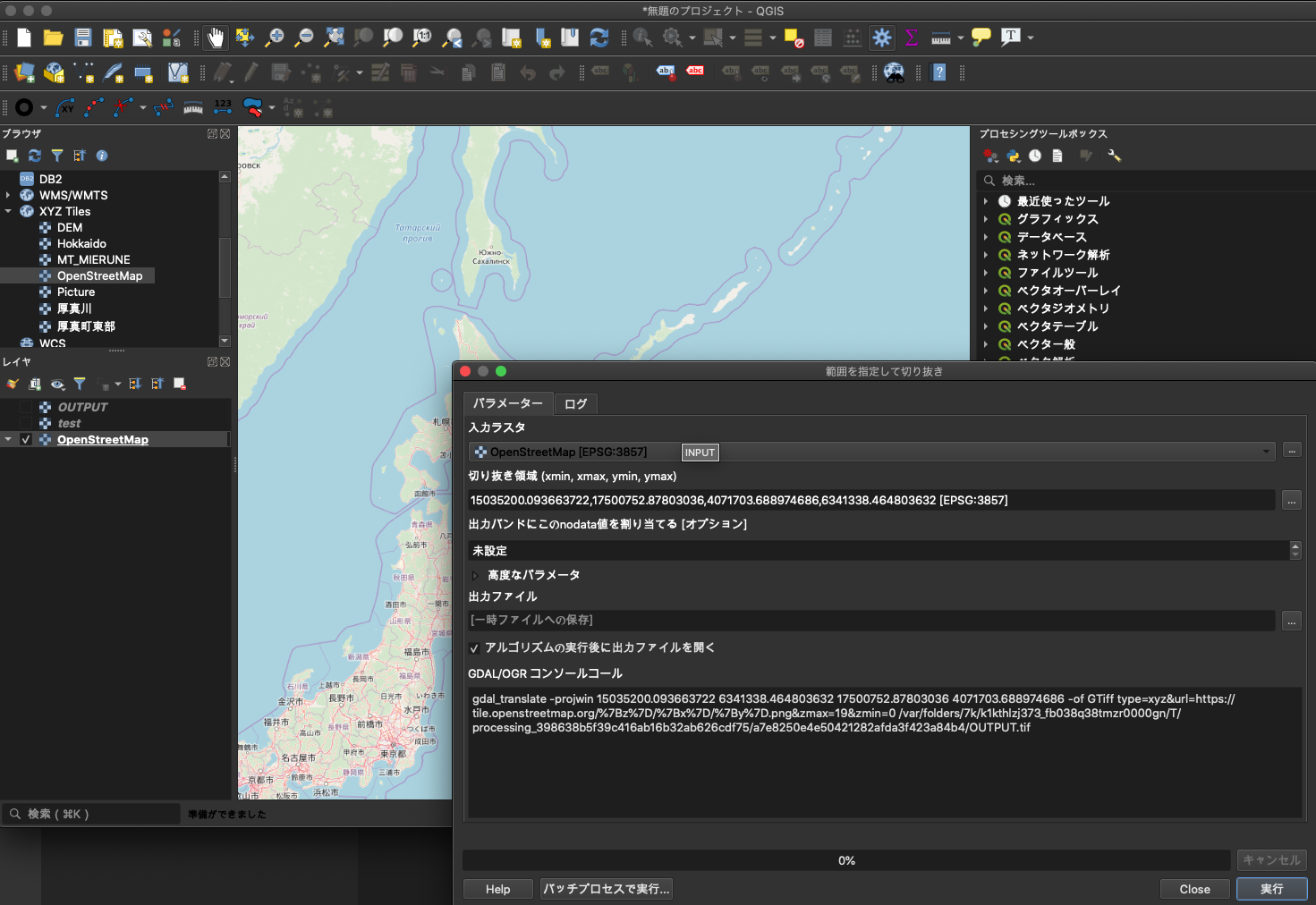Click the Layer Labeling Options icon
Image resolution: width=1316 pixels, height=905 pixels.
point(666,72)
